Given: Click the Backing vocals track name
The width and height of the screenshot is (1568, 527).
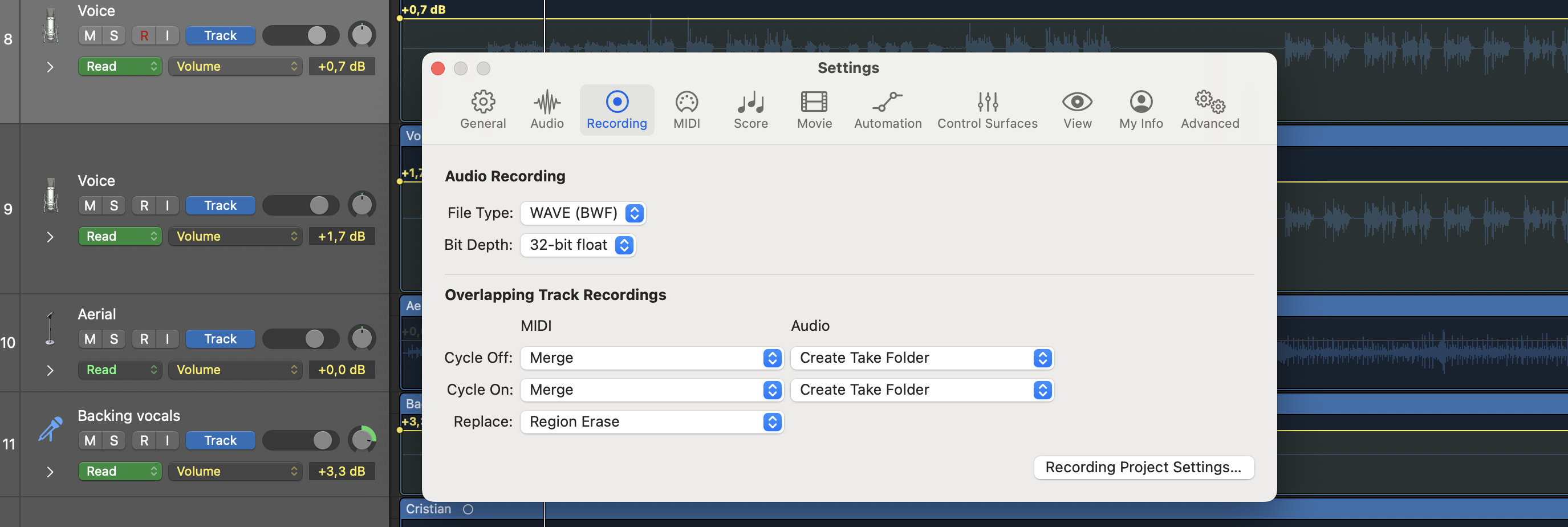Looking at the screenshot, I should 129,416.
